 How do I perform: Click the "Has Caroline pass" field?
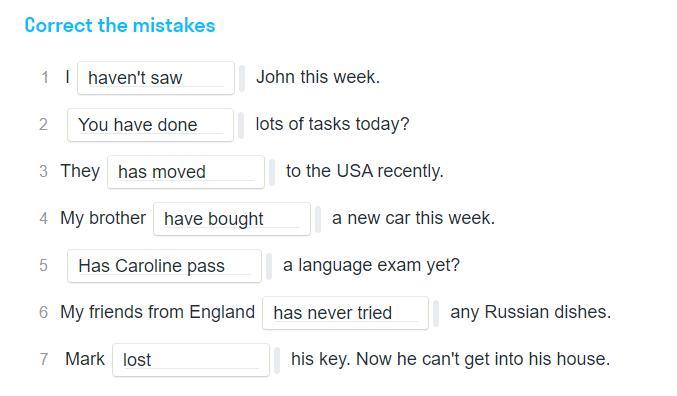164,266
